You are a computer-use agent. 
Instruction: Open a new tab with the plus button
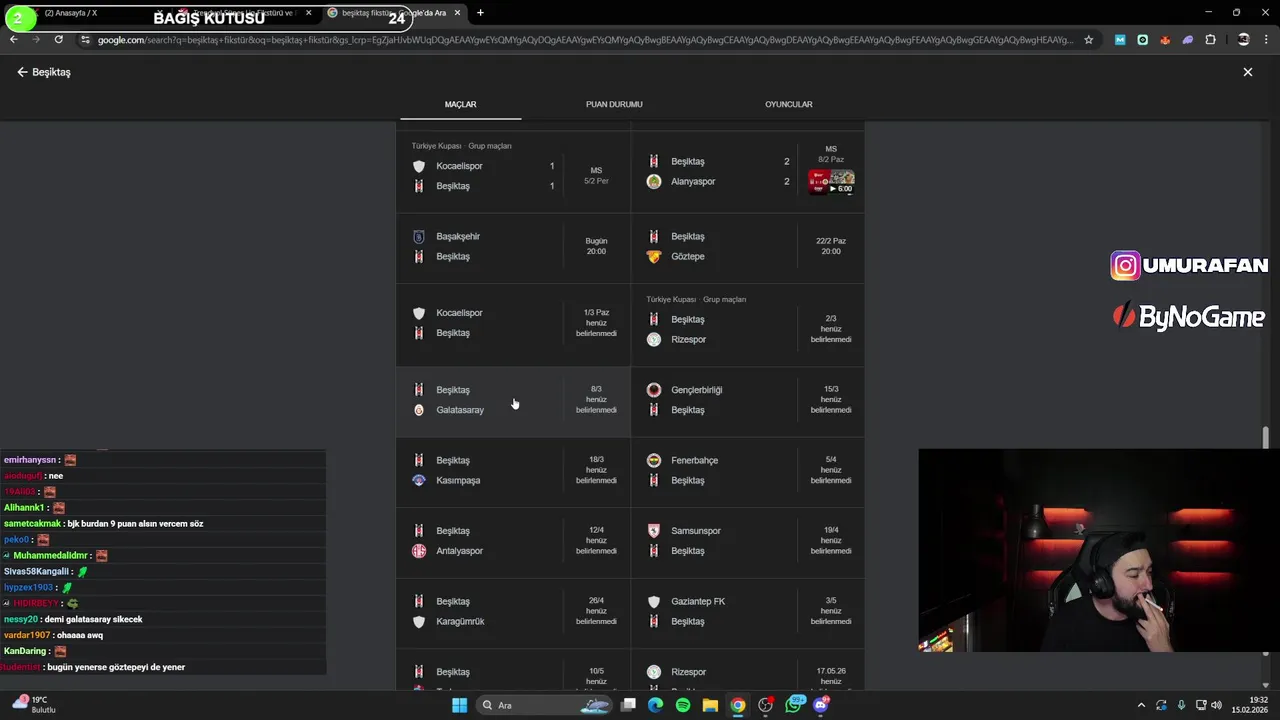point(480,13)
